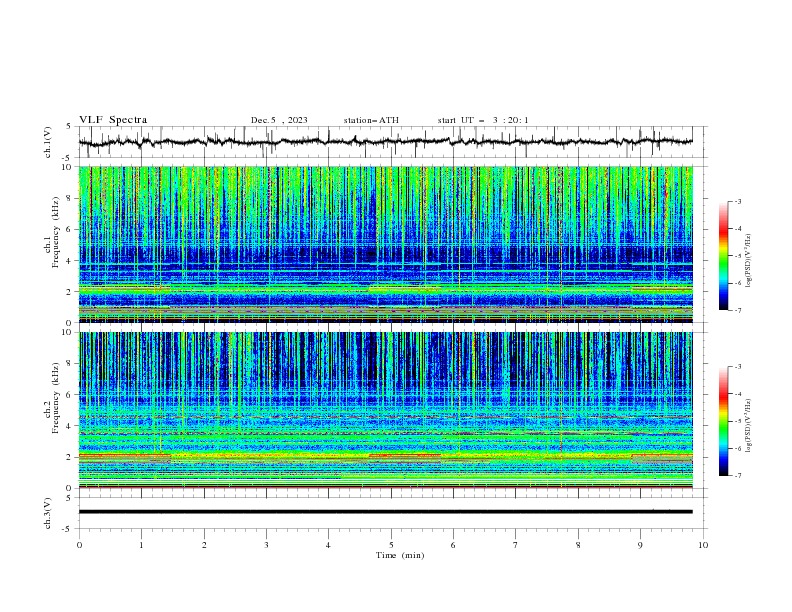Click the "8" frequency tick of ch.1 spectrogram

(70, 198)
